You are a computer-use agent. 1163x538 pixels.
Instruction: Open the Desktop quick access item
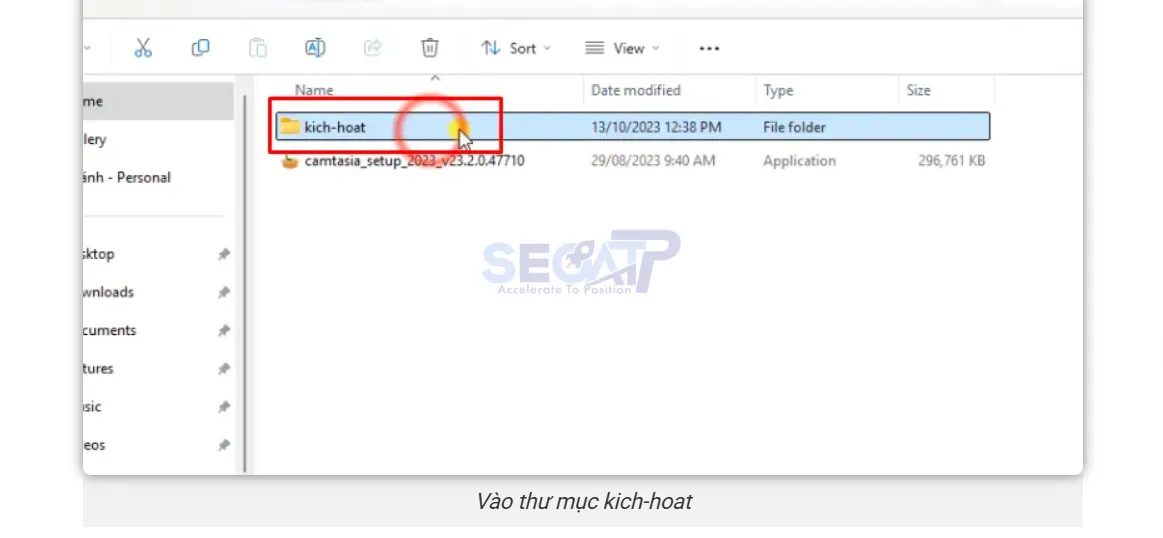pyautogui.click(x=99, y=254)
